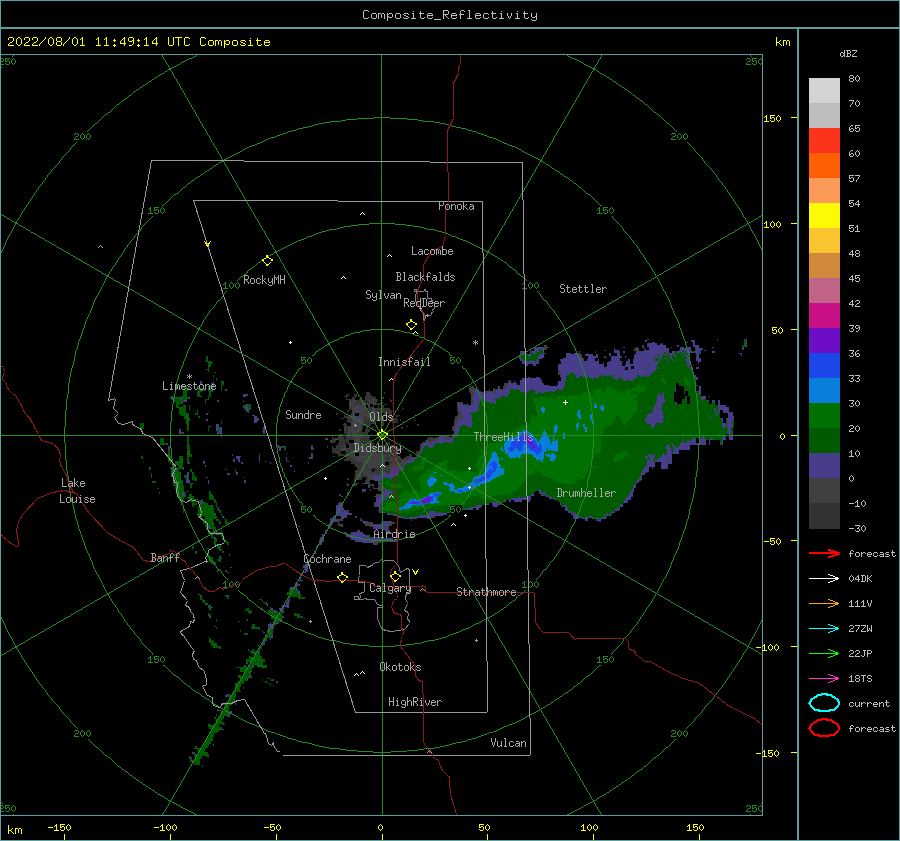Click the RedDeer city label
The width and height of the screenshot is (900, 841).
[x=424, y=303]
